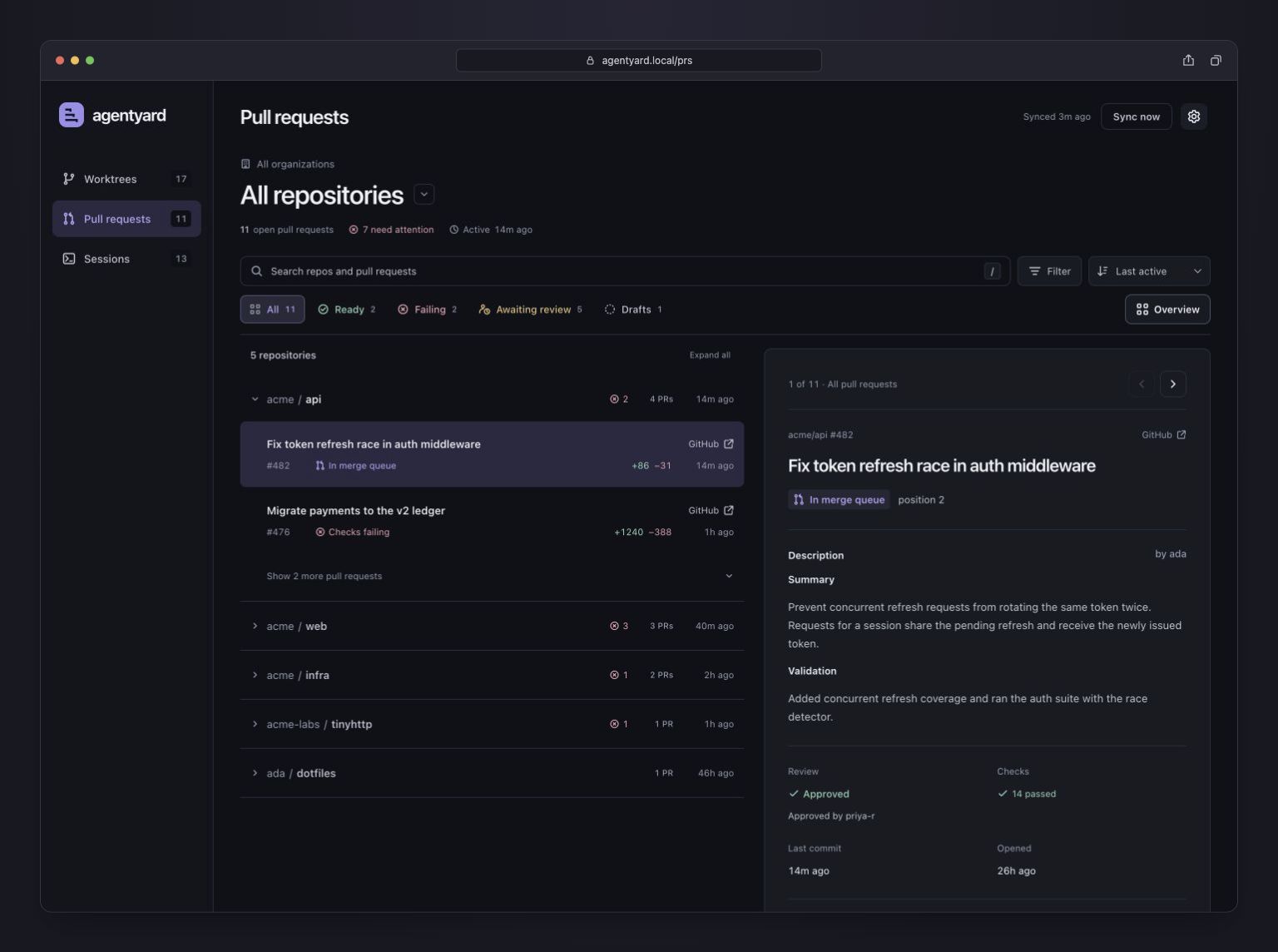
Task: Click the agentyard logo icon
Action: 72,115
